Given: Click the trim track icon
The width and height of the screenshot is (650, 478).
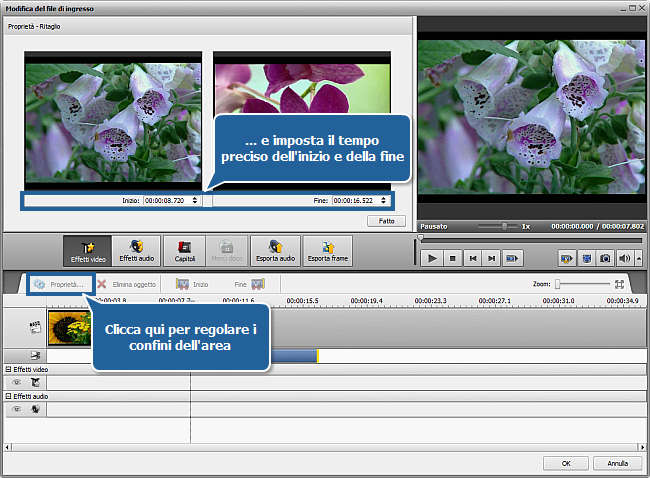Looking at the screenshot, I should [36, 355].
